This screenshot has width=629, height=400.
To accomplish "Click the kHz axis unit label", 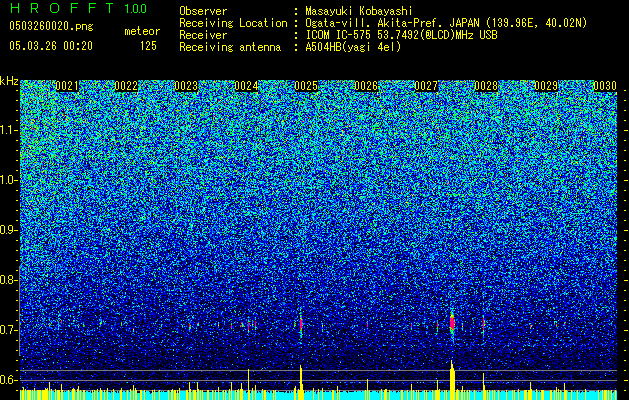I will [x=9, y=81].
